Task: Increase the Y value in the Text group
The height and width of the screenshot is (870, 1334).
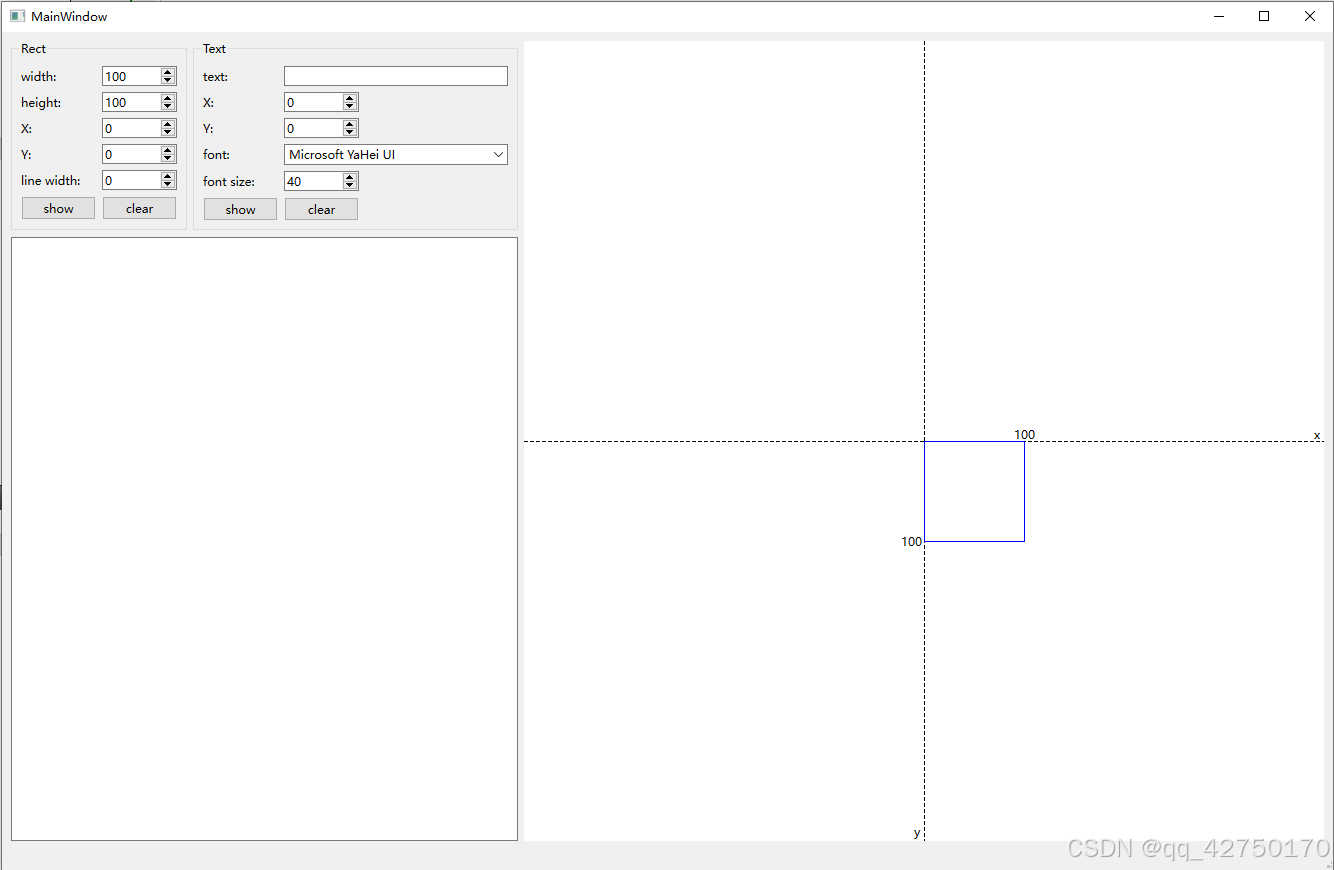Action: 349,123
